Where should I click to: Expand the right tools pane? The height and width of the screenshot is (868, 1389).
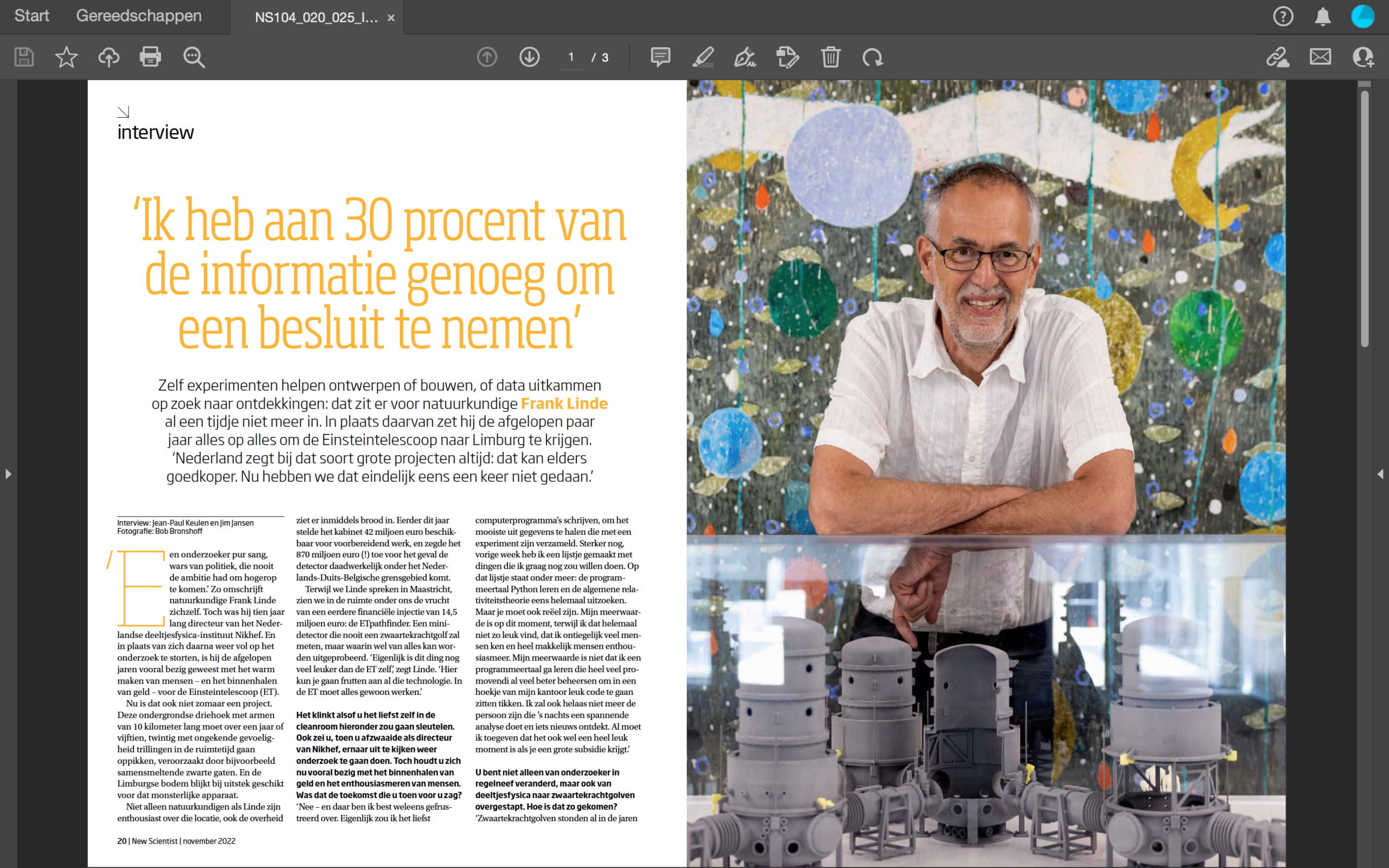tap(1380, 474)
